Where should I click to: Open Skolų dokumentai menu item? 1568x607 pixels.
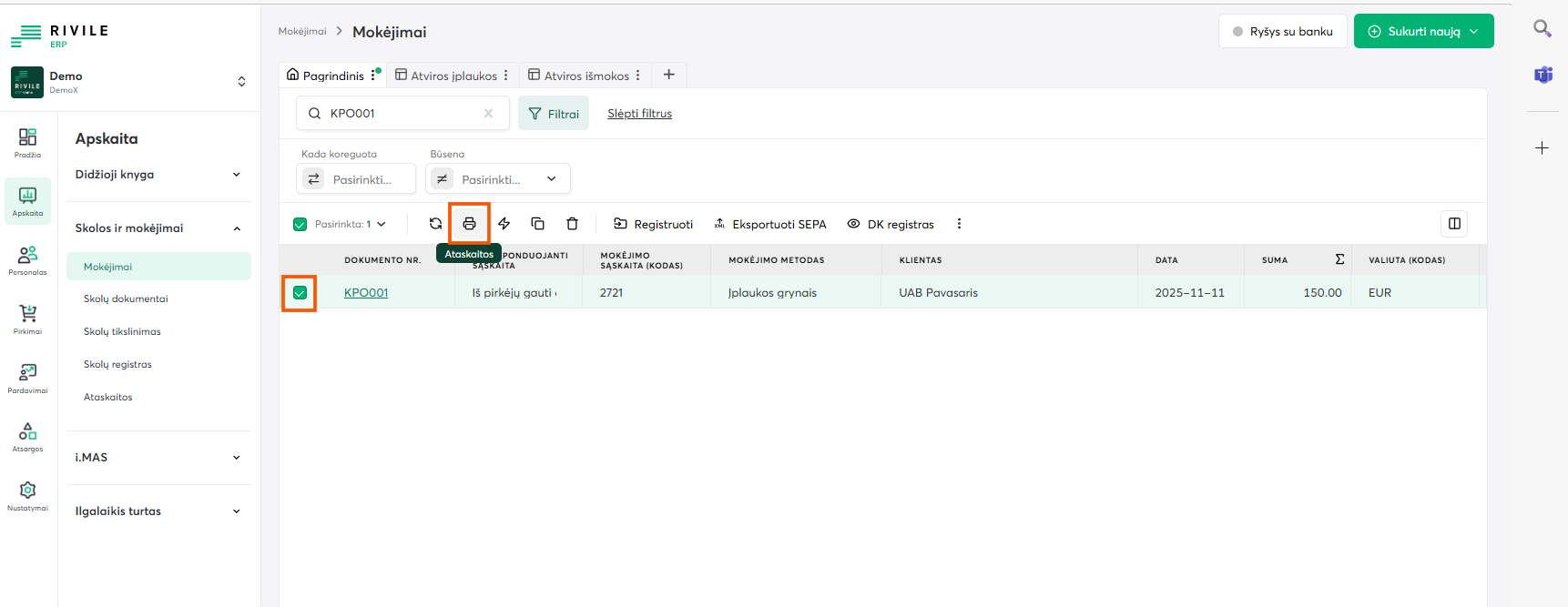click(x=126, y=299)
